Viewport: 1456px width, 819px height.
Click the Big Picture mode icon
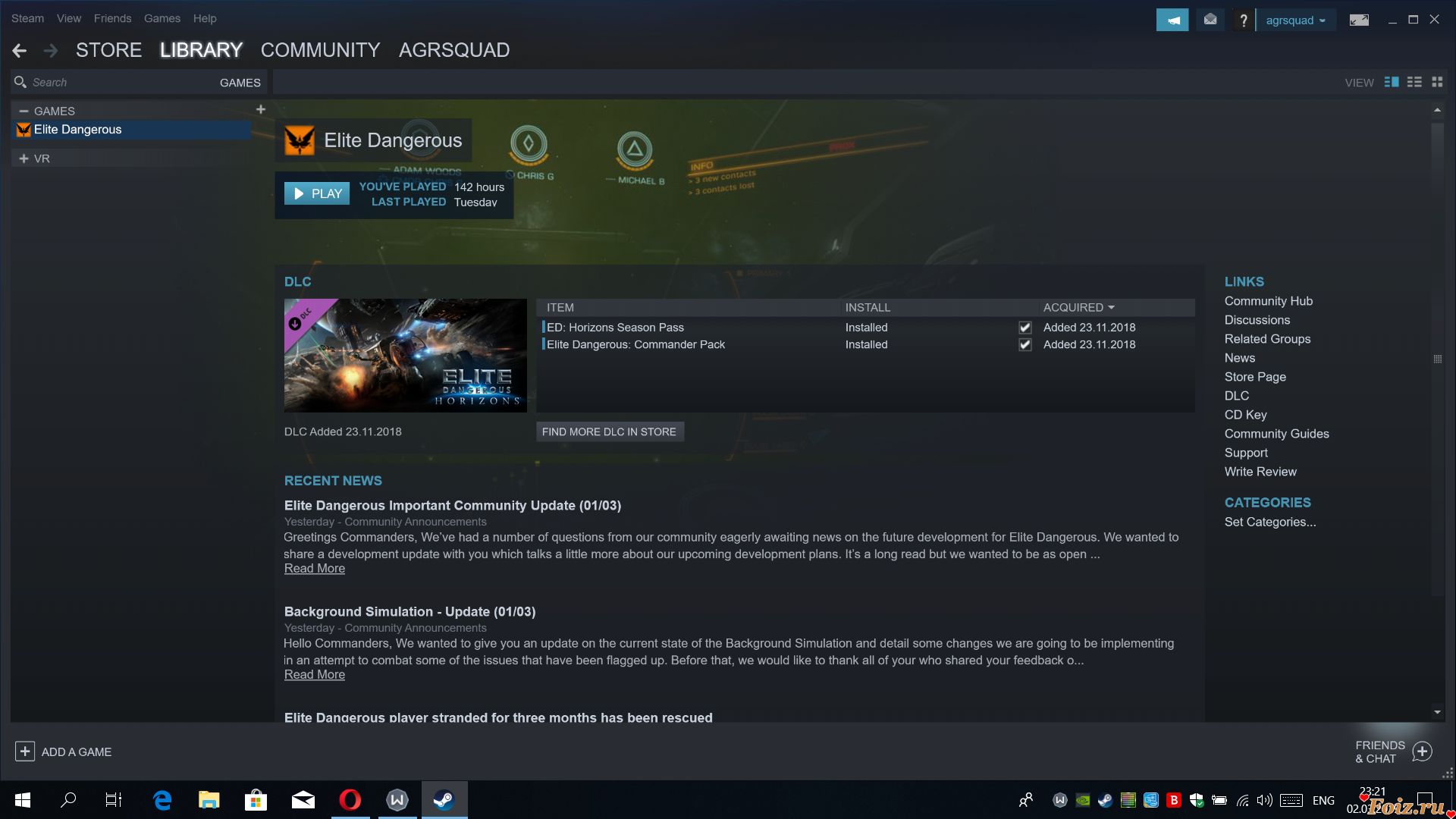click(1359, 20)
